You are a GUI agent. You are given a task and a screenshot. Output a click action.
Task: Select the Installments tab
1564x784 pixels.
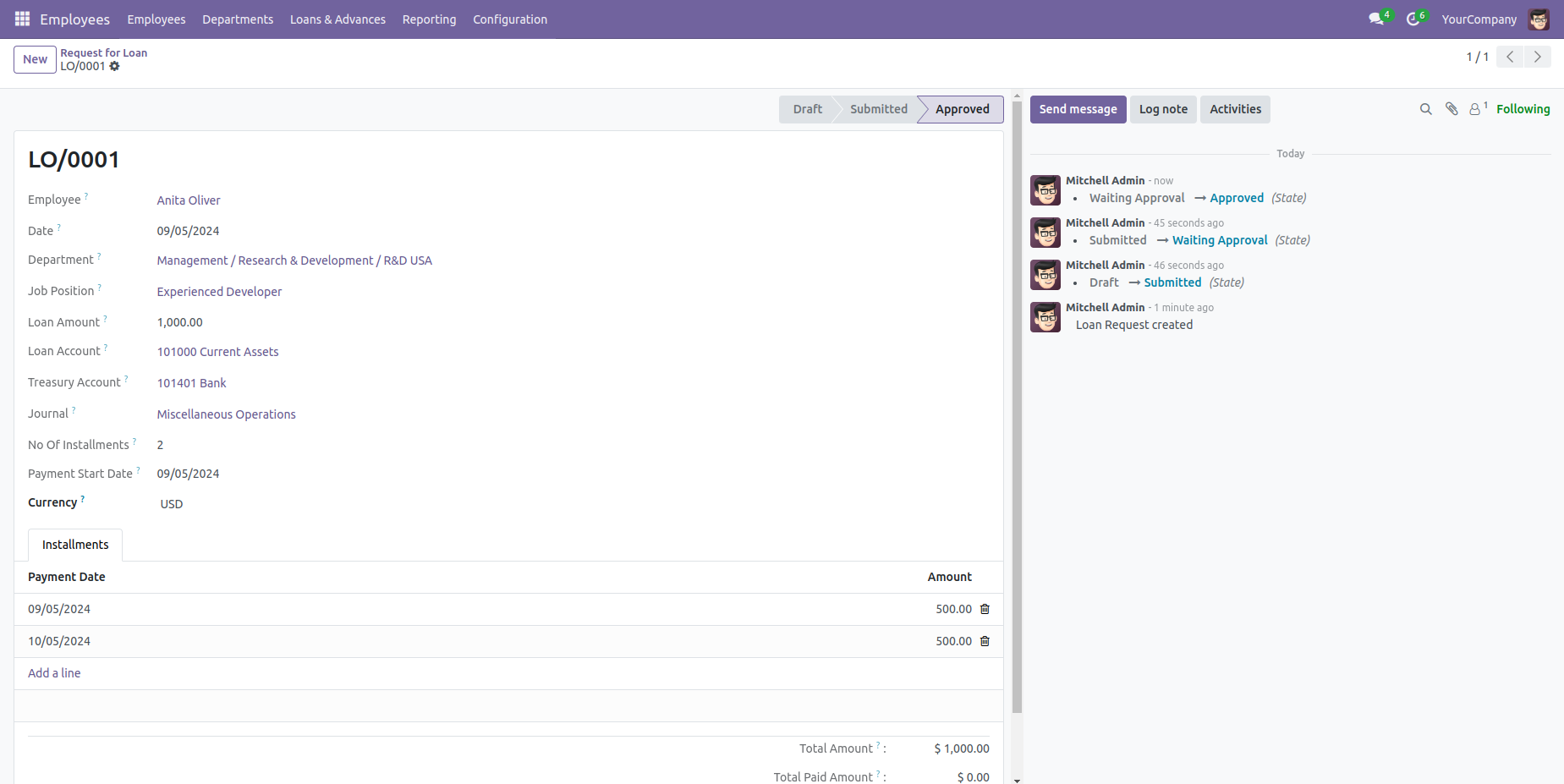(75, 545)
